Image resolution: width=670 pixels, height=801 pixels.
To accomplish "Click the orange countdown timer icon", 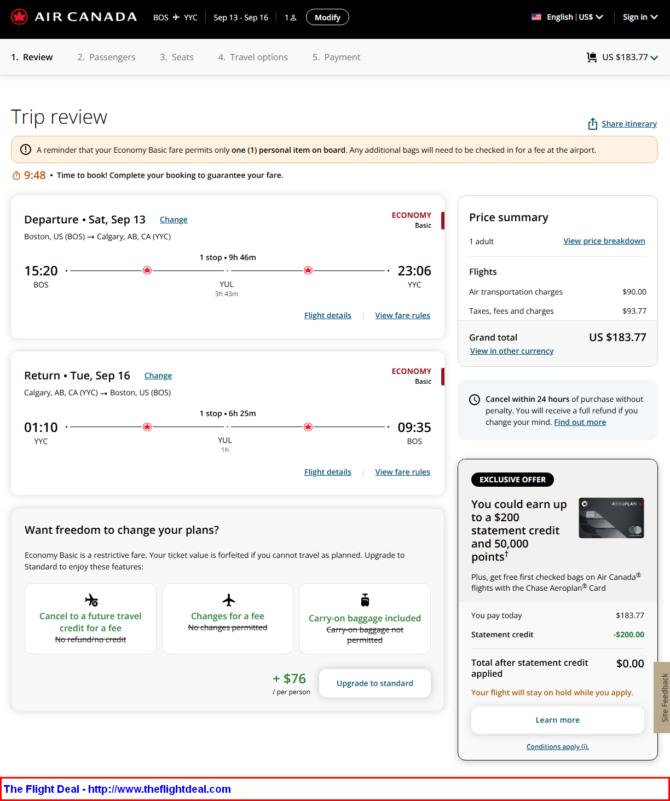I will pos(16,176).
